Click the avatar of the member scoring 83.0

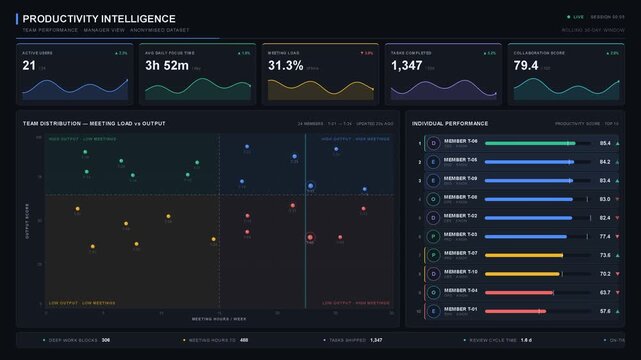[433, 199]
